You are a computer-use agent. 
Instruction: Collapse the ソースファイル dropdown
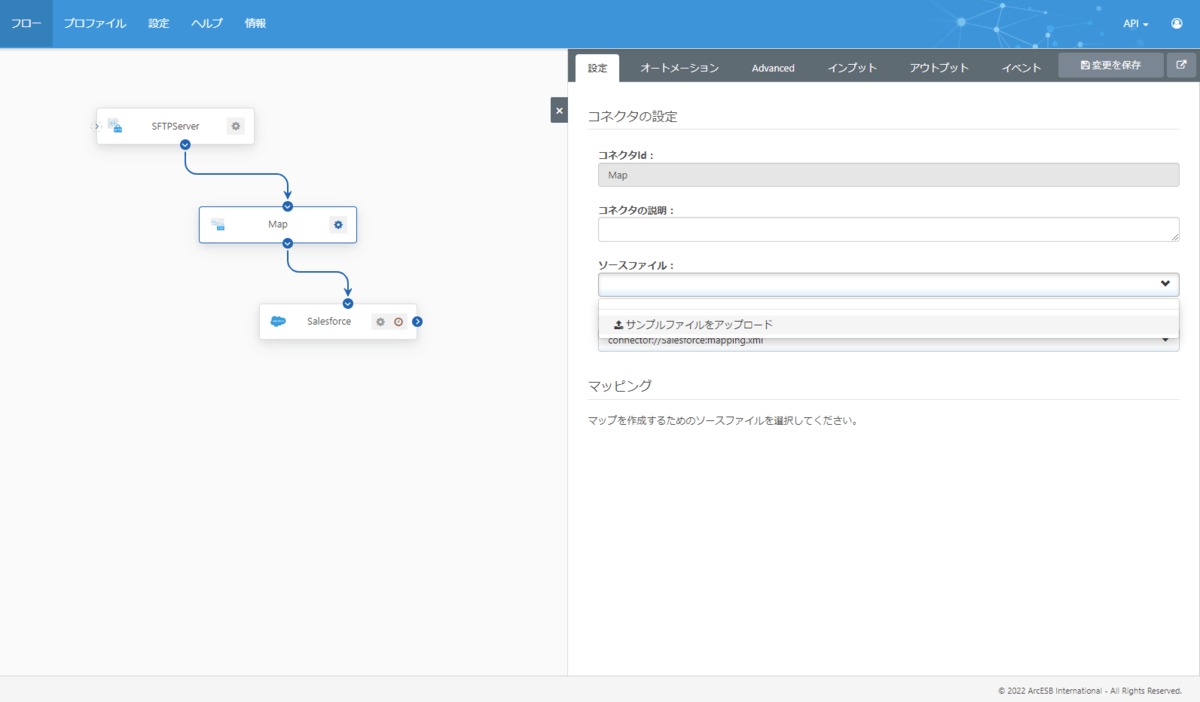coord(1165,284)
